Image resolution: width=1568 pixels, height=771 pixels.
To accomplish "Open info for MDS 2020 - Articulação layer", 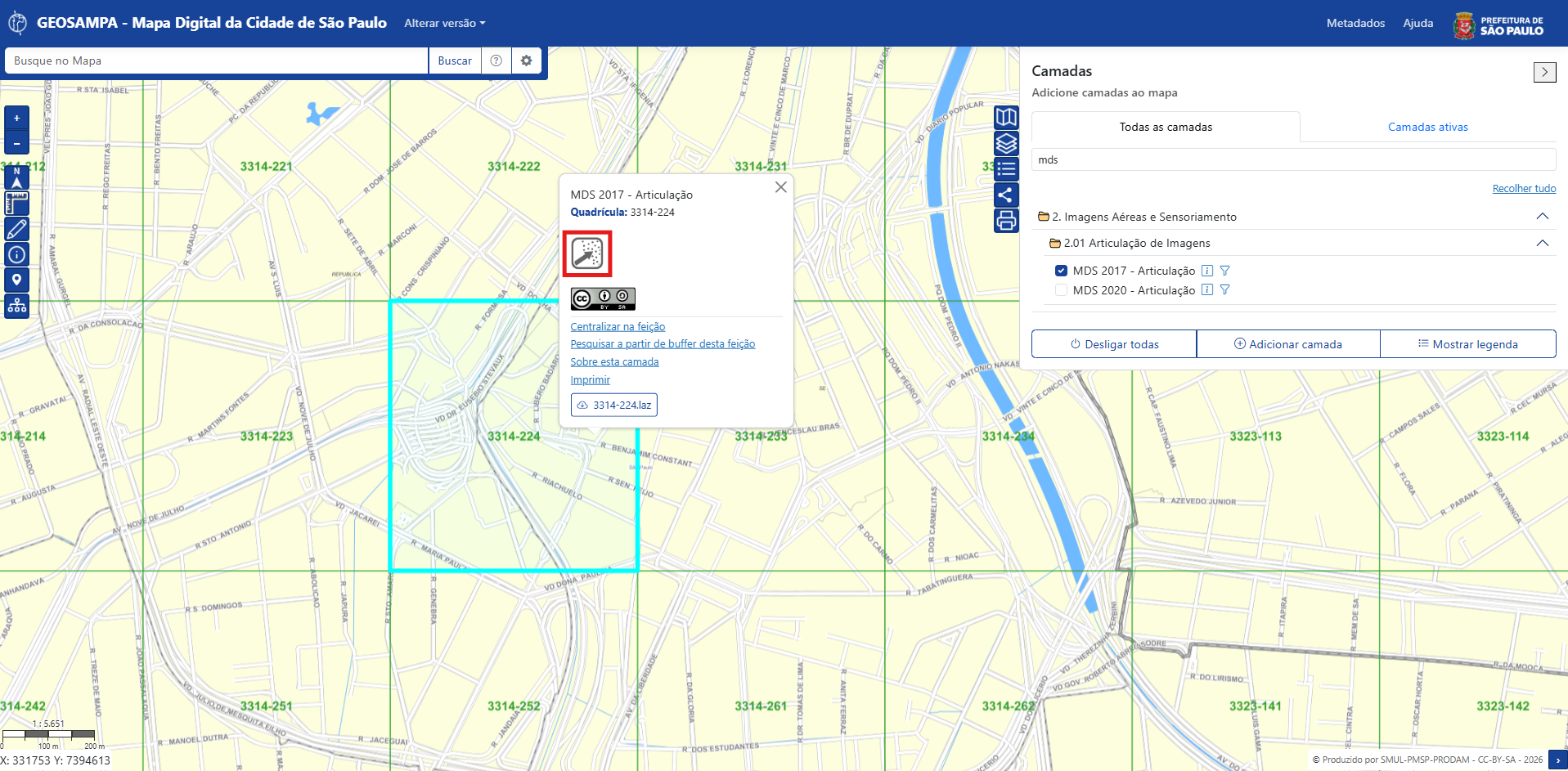I will [1207, 290].
